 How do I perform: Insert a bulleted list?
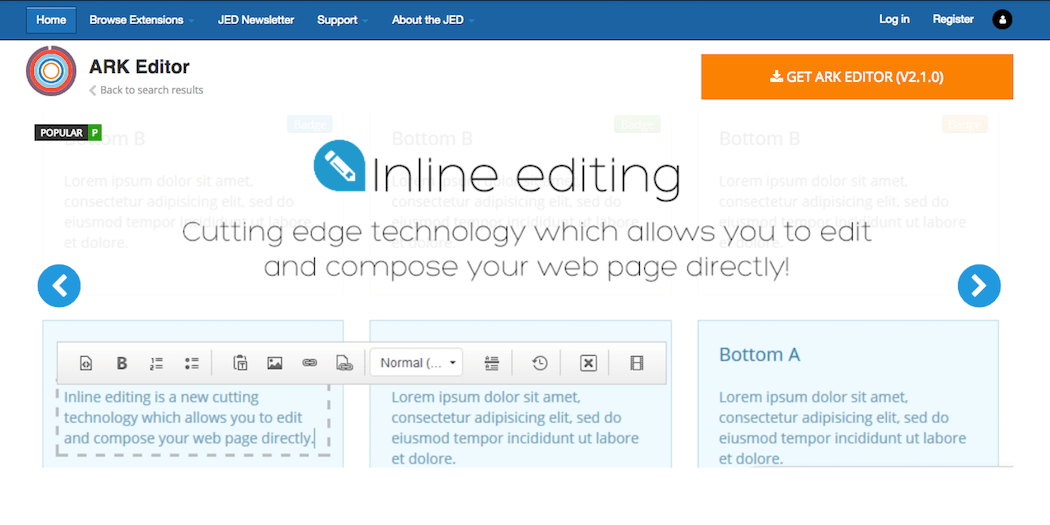[192, 363]
